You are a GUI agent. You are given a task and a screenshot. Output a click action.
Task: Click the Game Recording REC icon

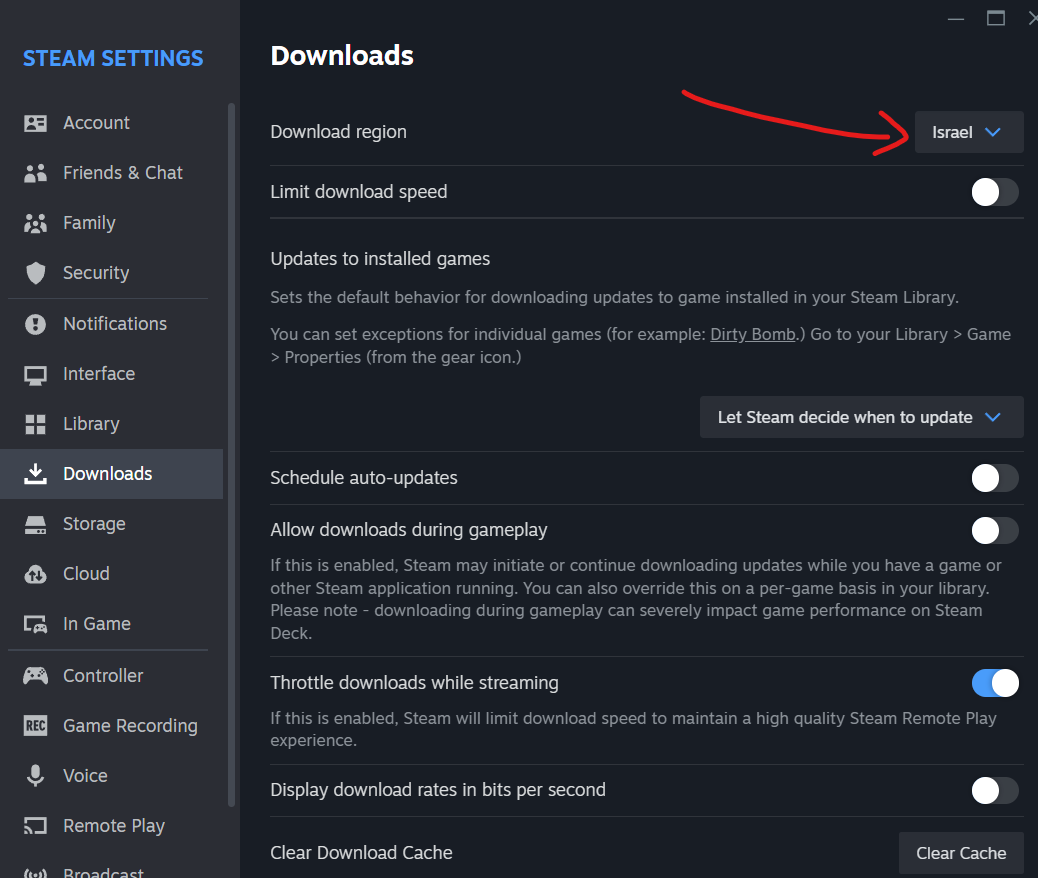(35, 726)
